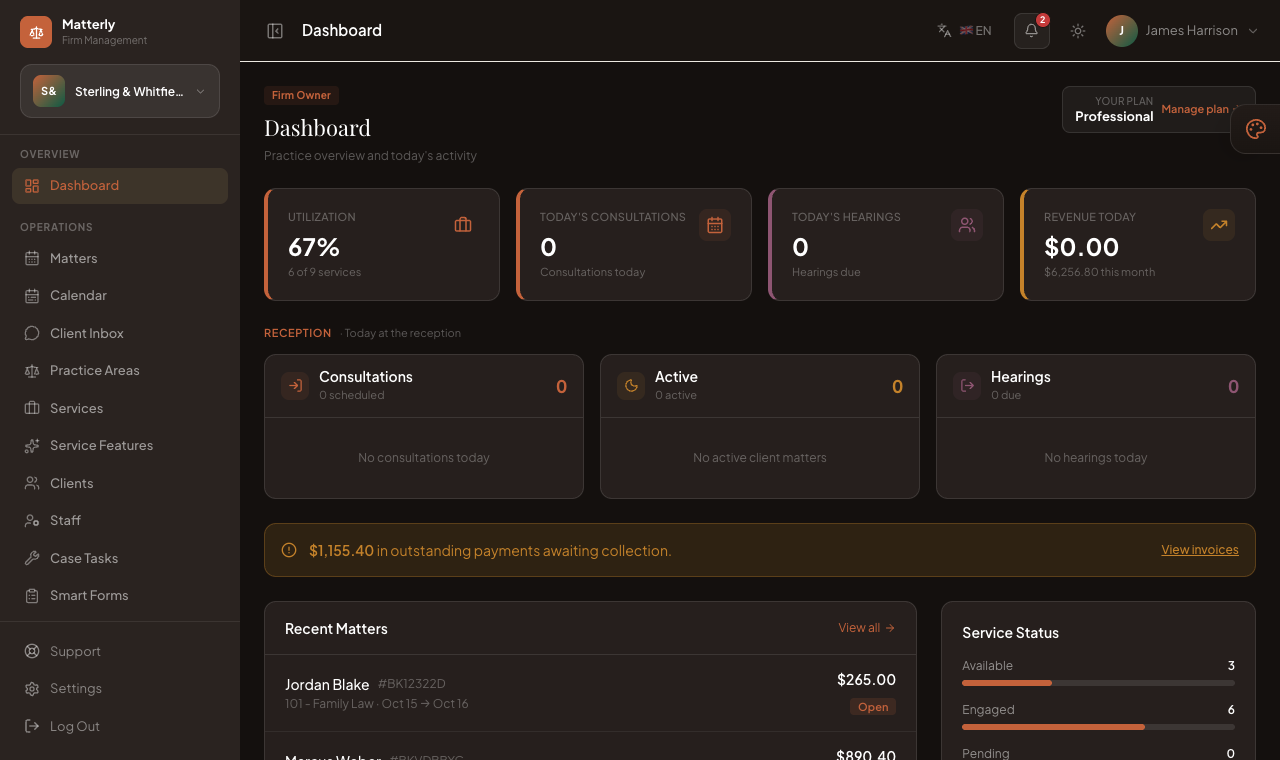The width and height of the screenshot is (1280, 760).
Task: Click the Firm Owner role badge
Action: [301, 95]
